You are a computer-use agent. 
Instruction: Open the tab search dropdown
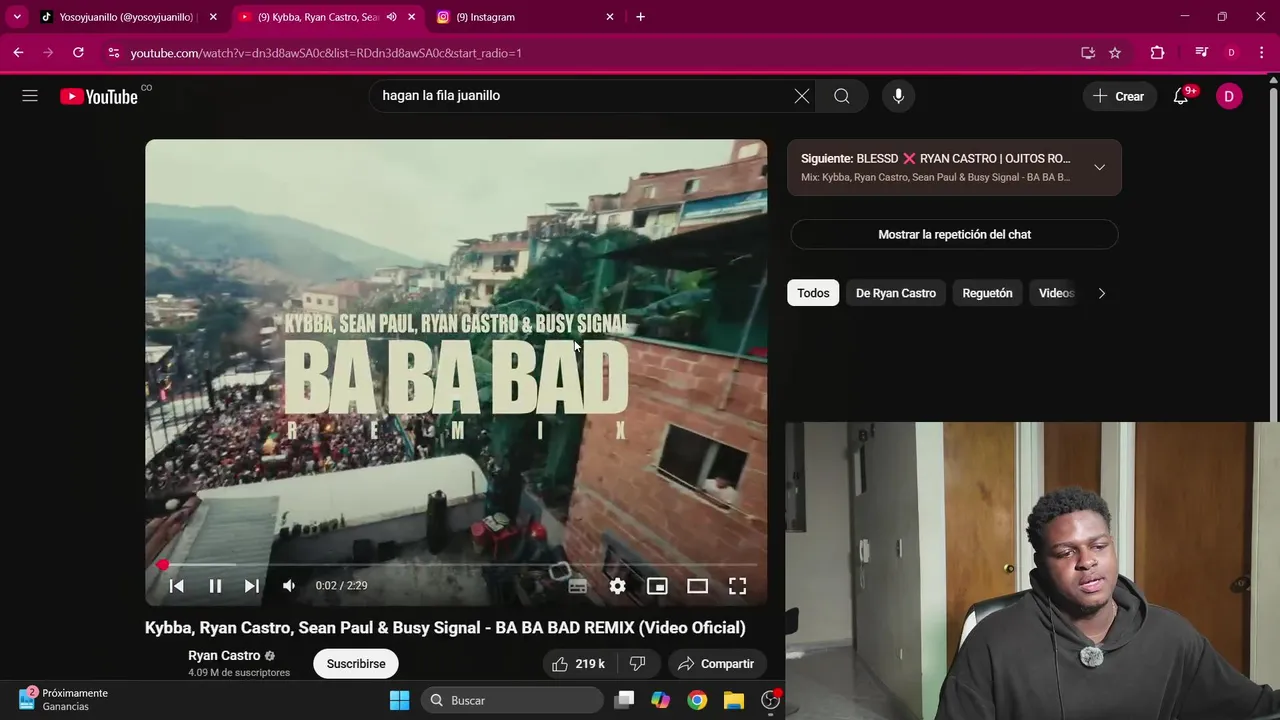pos(17,17)
